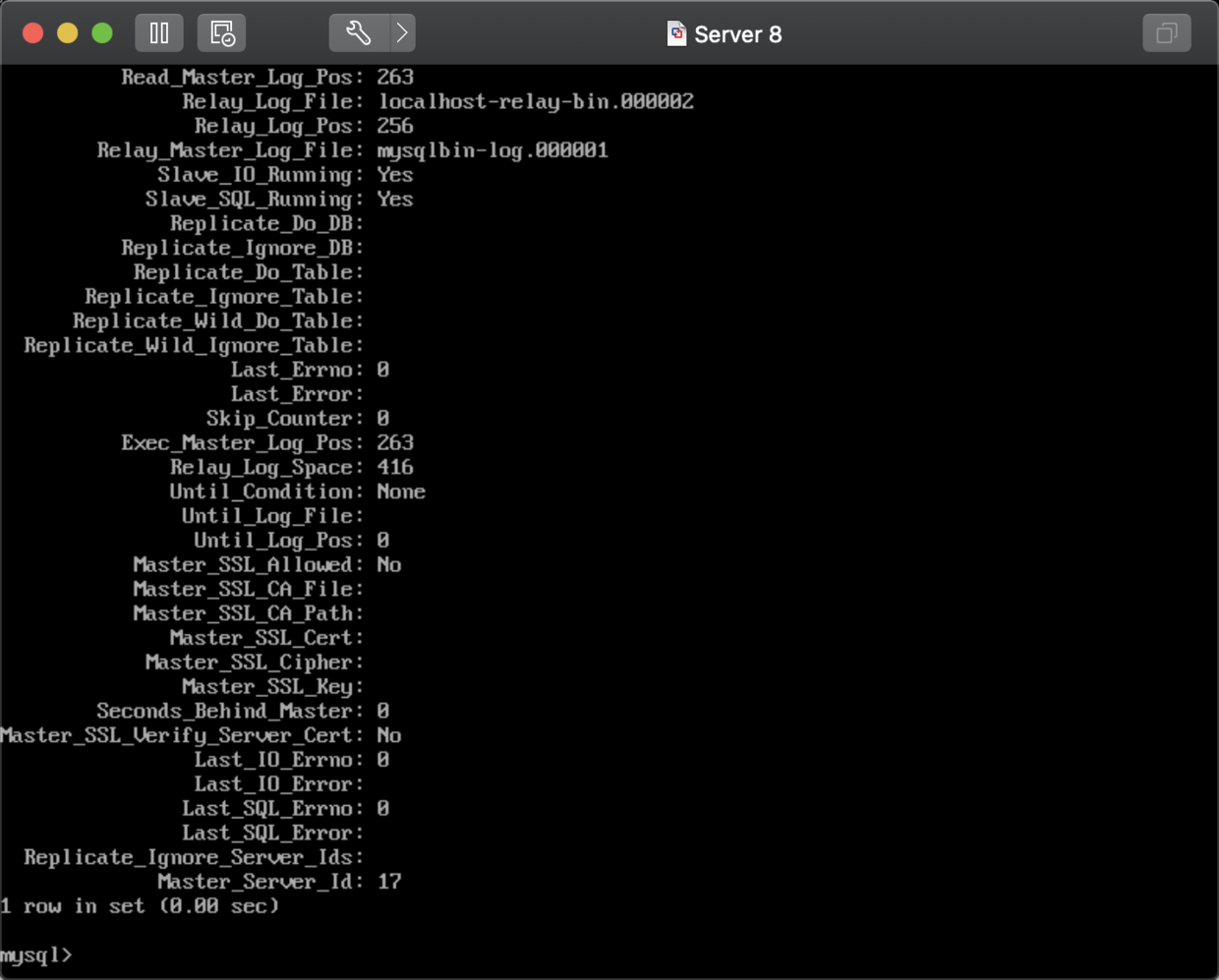Click Until_Condition value None
This screenshot has width=1219, height=980.
[401, 491]
